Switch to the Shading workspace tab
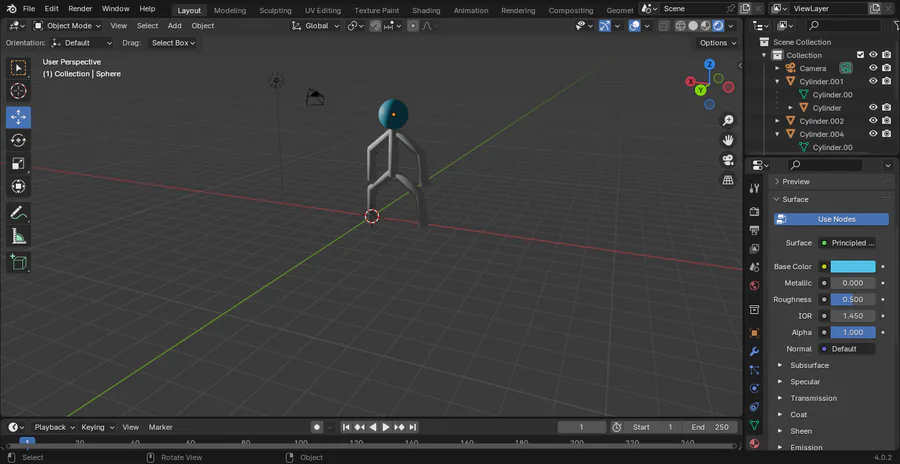 tap(426, 10)
